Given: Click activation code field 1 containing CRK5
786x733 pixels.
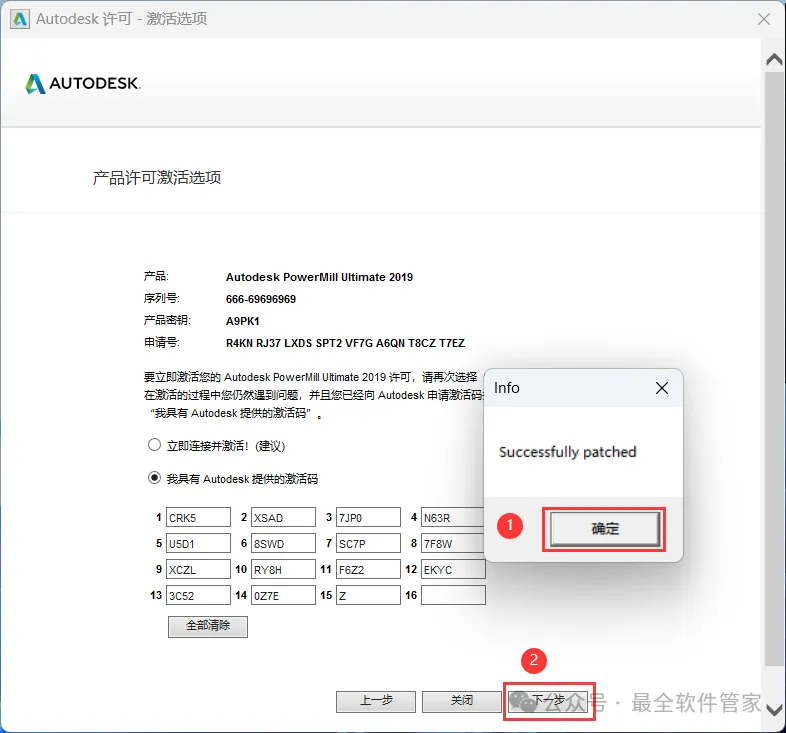Looking at the screenshot, I should [199, 517].
